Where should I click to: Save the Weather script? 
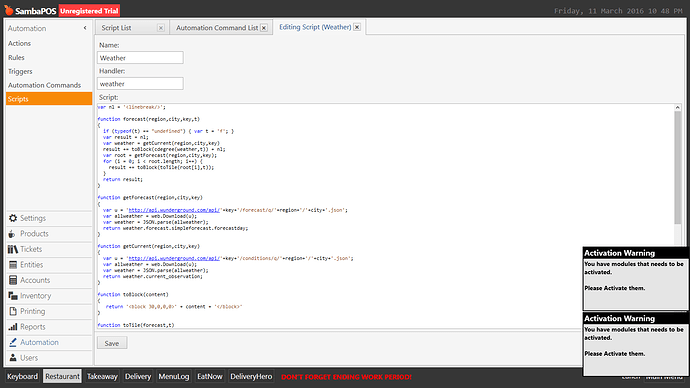point(112,343)
